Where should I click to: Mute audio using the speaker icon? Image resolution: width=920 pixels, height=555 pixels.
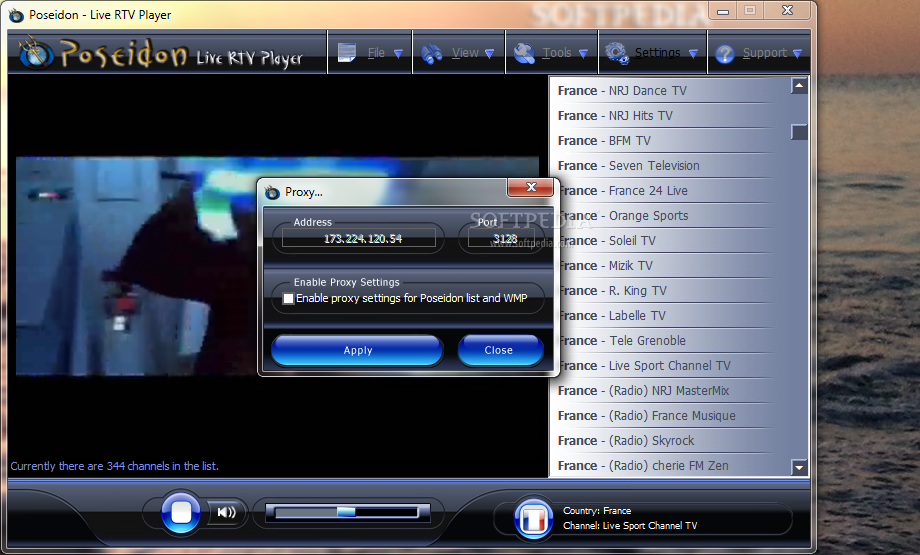pyautogui.click(x=226, y=513)
